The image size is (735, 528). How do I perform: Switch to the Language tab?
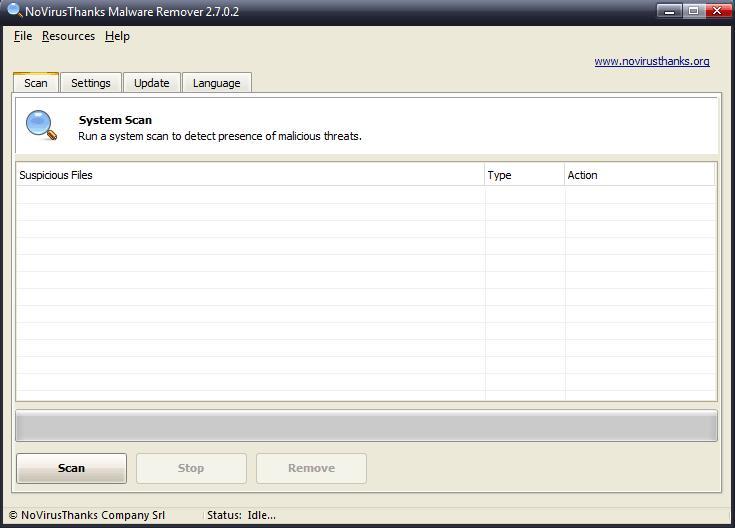[x=217, y=83]
